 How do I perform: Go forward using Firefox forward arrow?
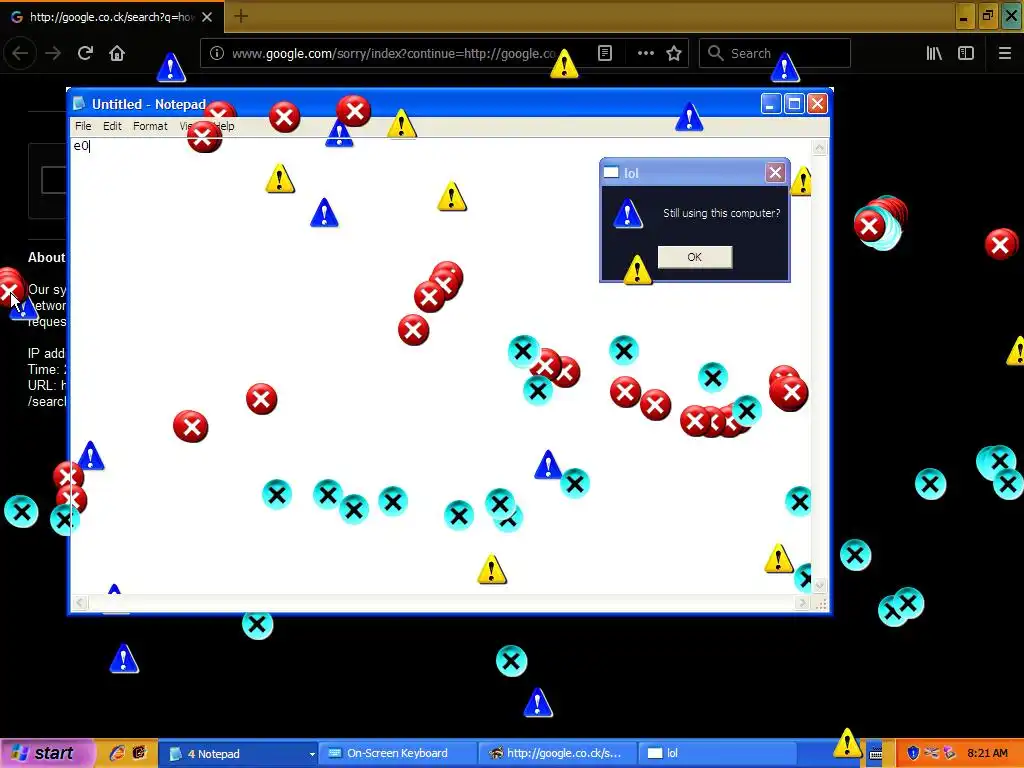tap(53, 53)
